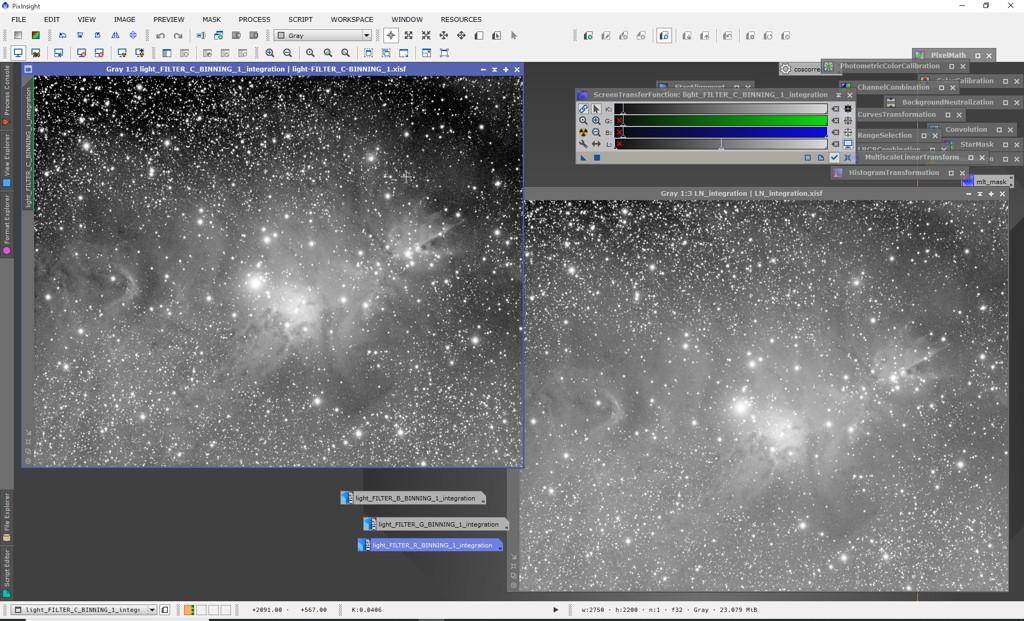The height and width of the screenshot is (621, 1024).
Task: Open the File Explorer side panel
Action: (x=7, y=517)
